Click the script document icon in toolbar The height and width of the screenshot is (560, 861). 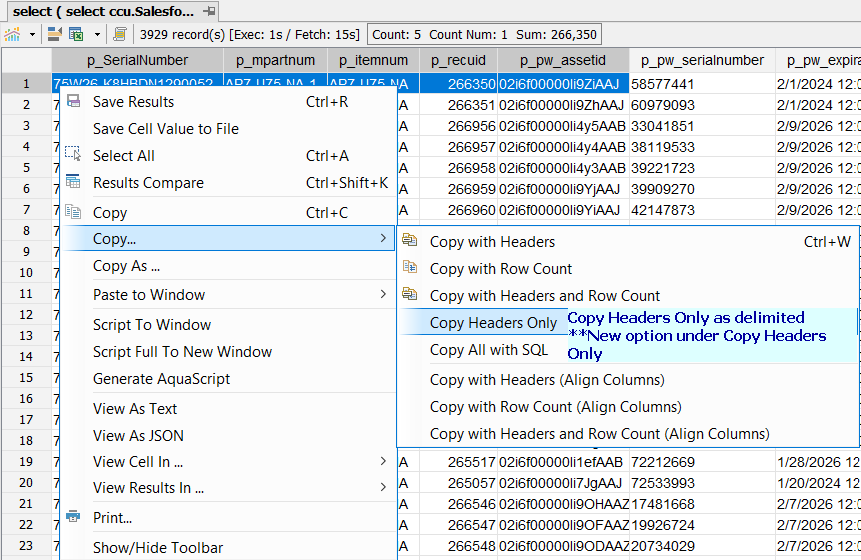[119, 34]
